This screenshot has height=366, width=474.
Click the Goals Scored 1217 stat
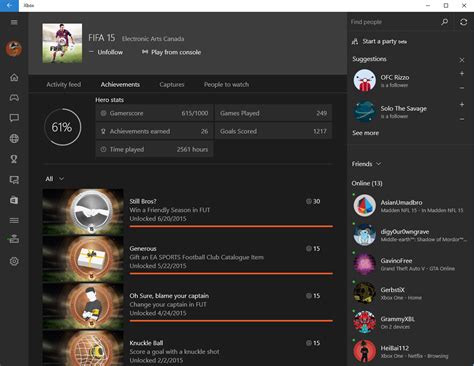click(x=273, y=131)
